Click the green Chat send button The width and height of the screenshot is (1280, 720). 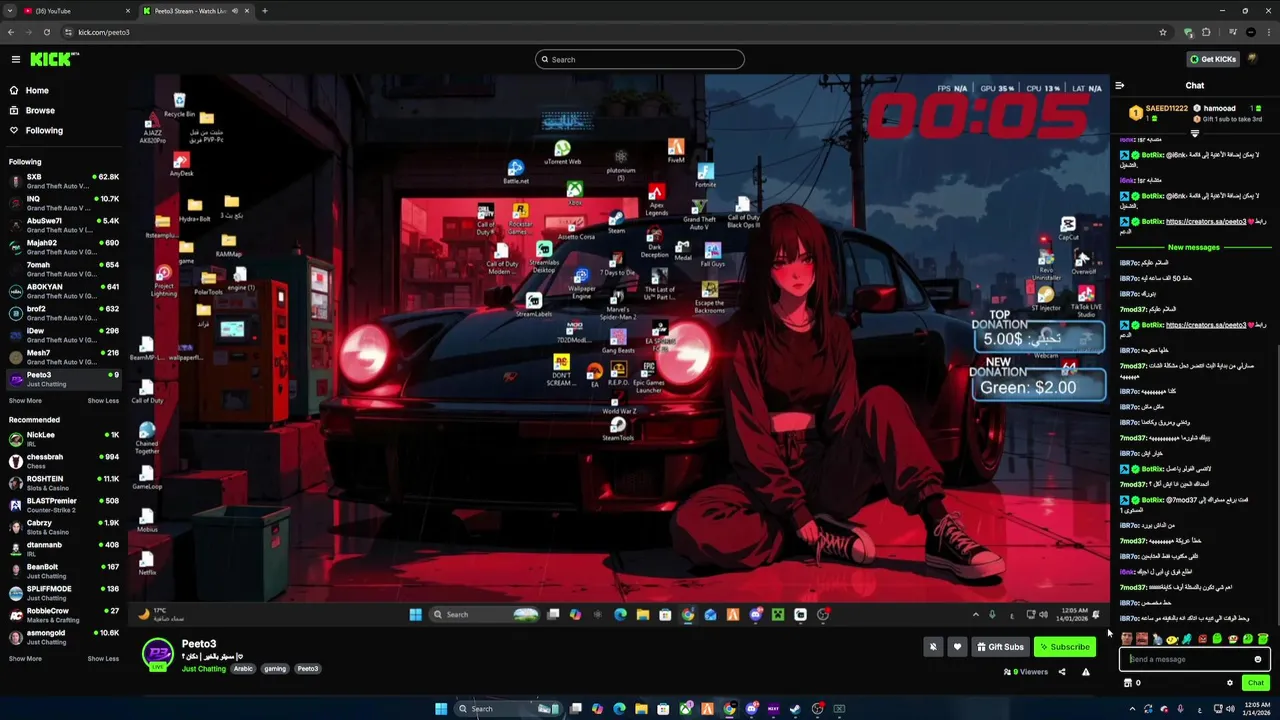[1256, 683]
